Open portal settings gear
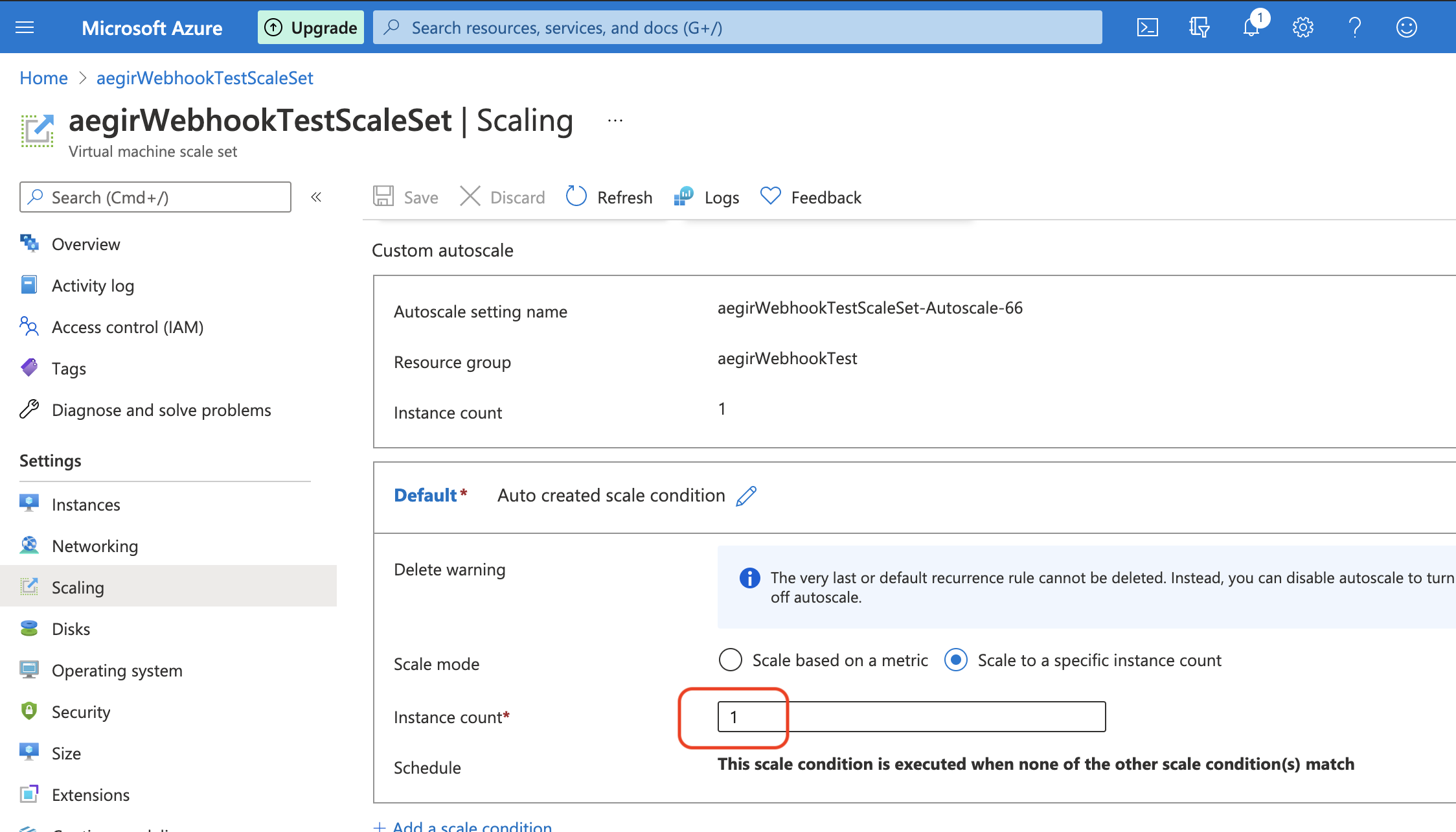Viewport: 1456px width, 832px height. [x=1302, y=27]
